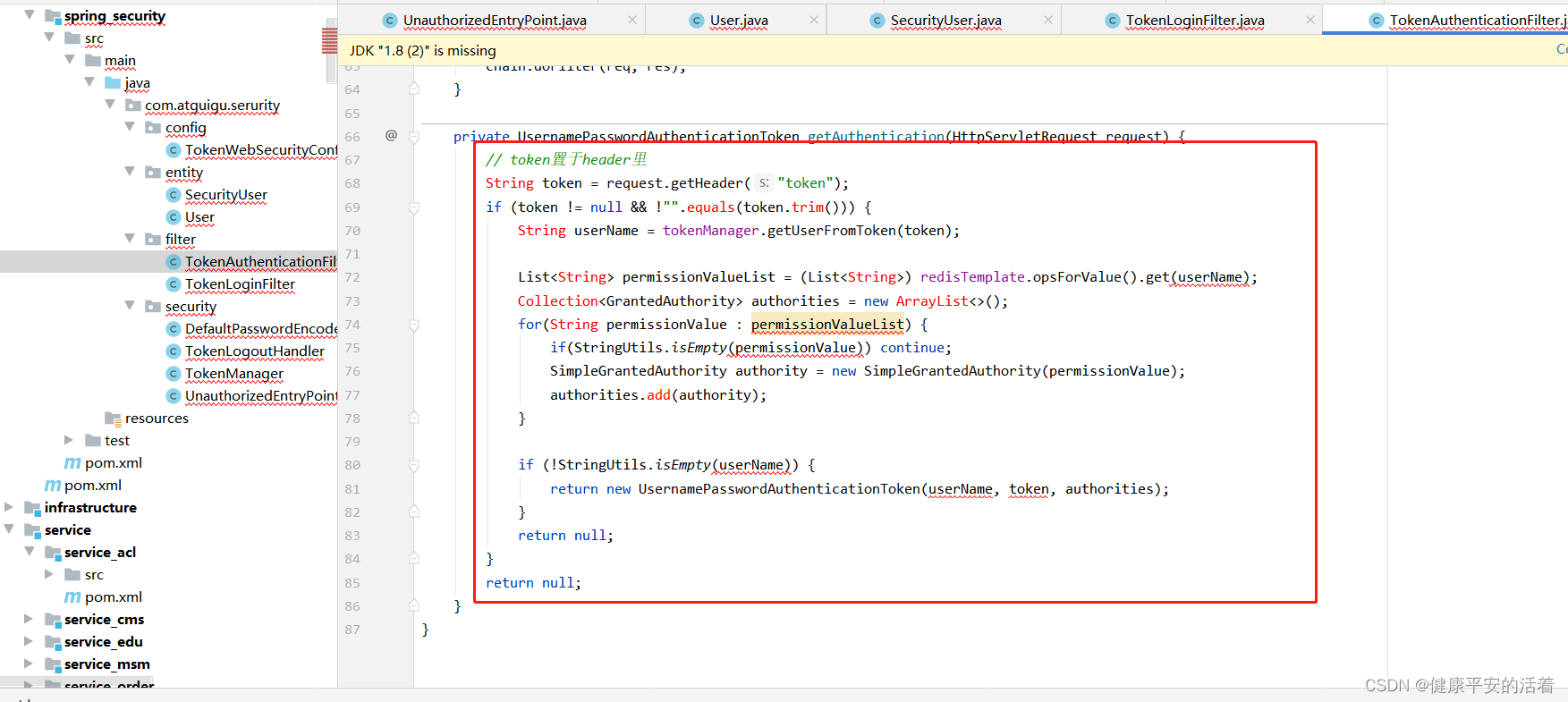Open TokenWebSecurityConfig class in tree
Screen dimensions: 1568x702
[261, 149]
